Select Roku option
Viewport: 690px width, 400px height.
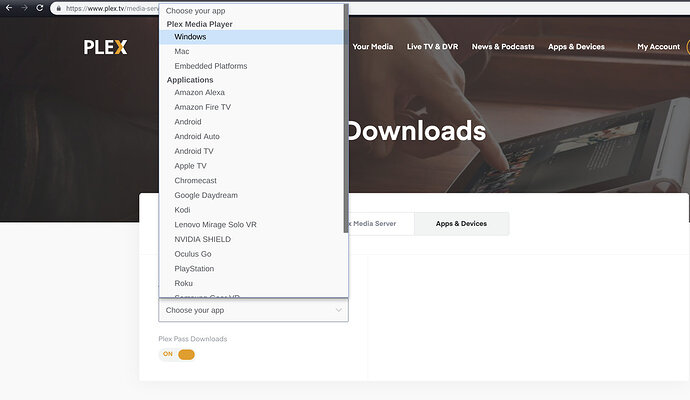pos(251,283)
